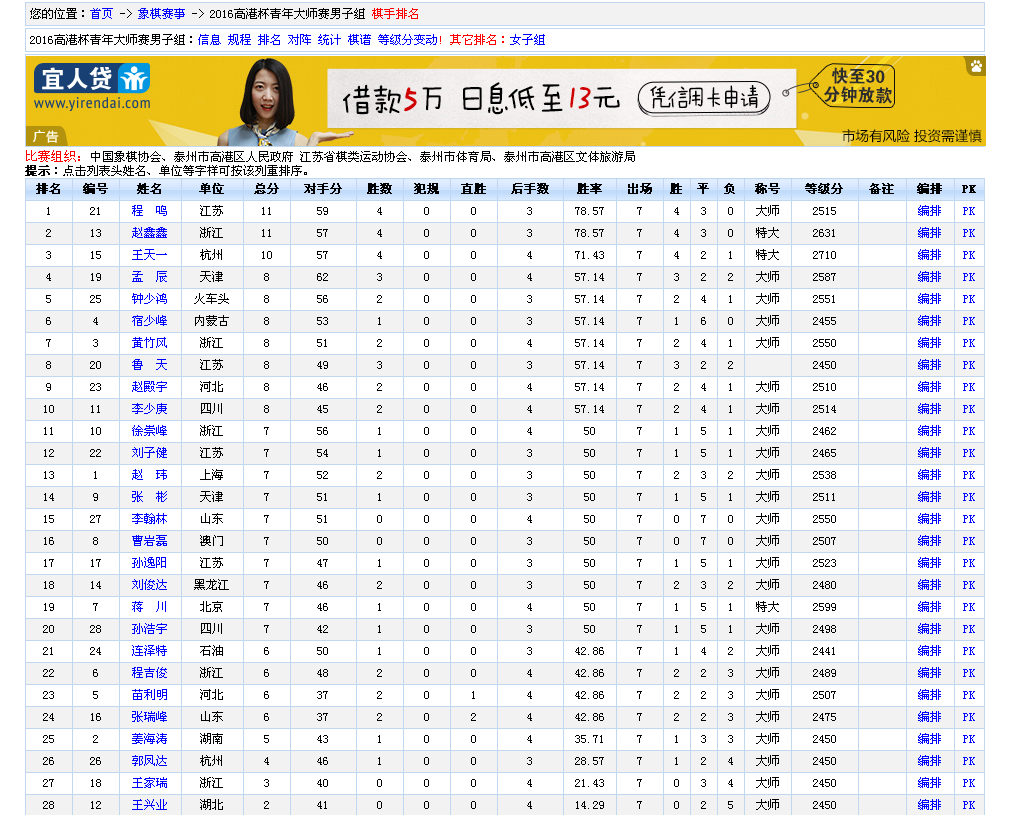
Task: Open the 对阵 navigation link
Action: [299, 40]
